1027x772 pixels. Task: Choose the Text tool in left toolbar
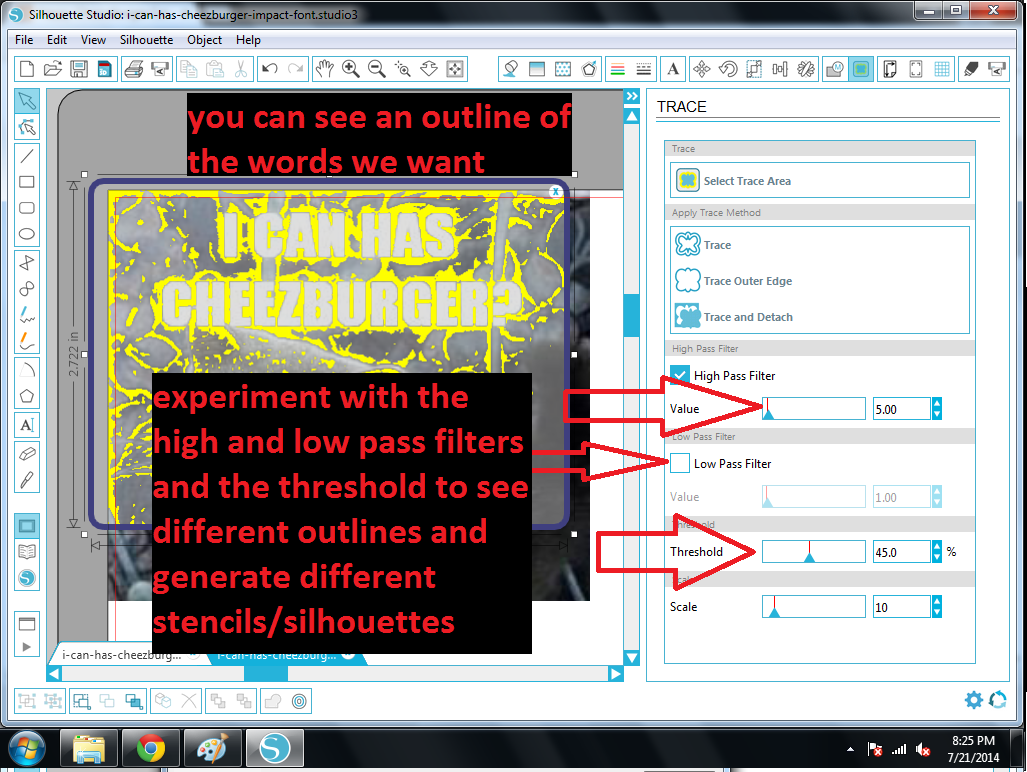pyautogui.click(x=27, y=426)
